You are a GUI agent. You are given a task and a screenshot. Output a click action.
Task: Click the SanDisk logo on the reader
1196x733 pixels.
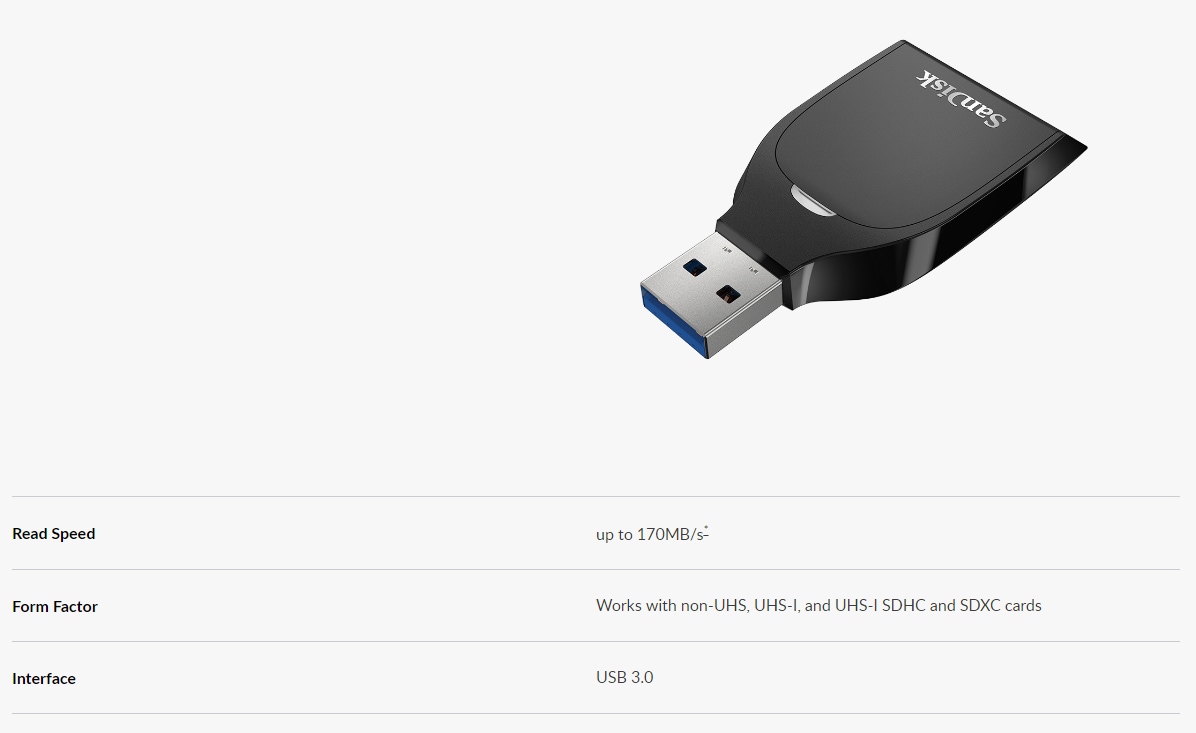pyautogui.click(x=961, y=98)
